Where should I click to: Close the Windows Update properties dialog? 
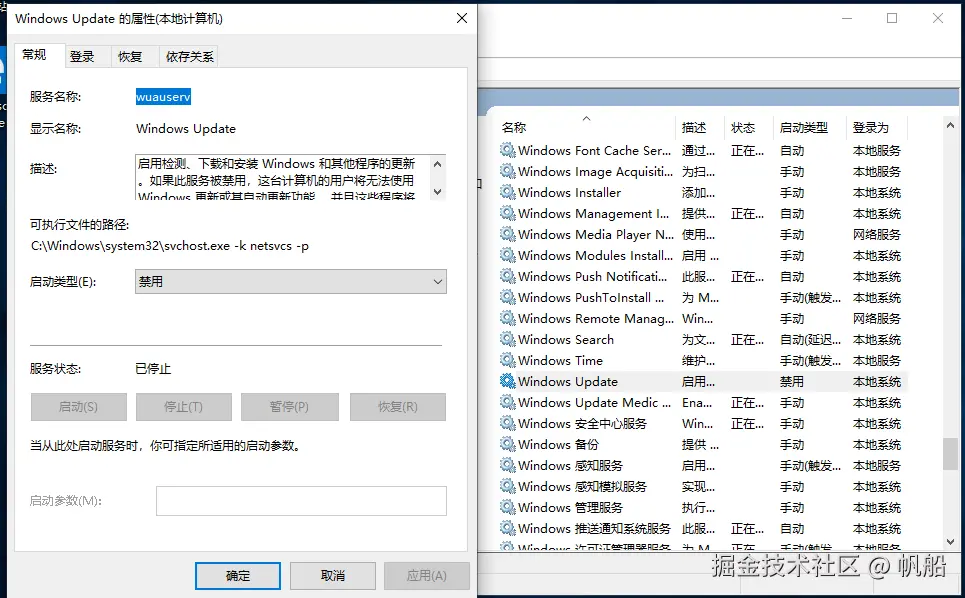click(x=462, y=18)
